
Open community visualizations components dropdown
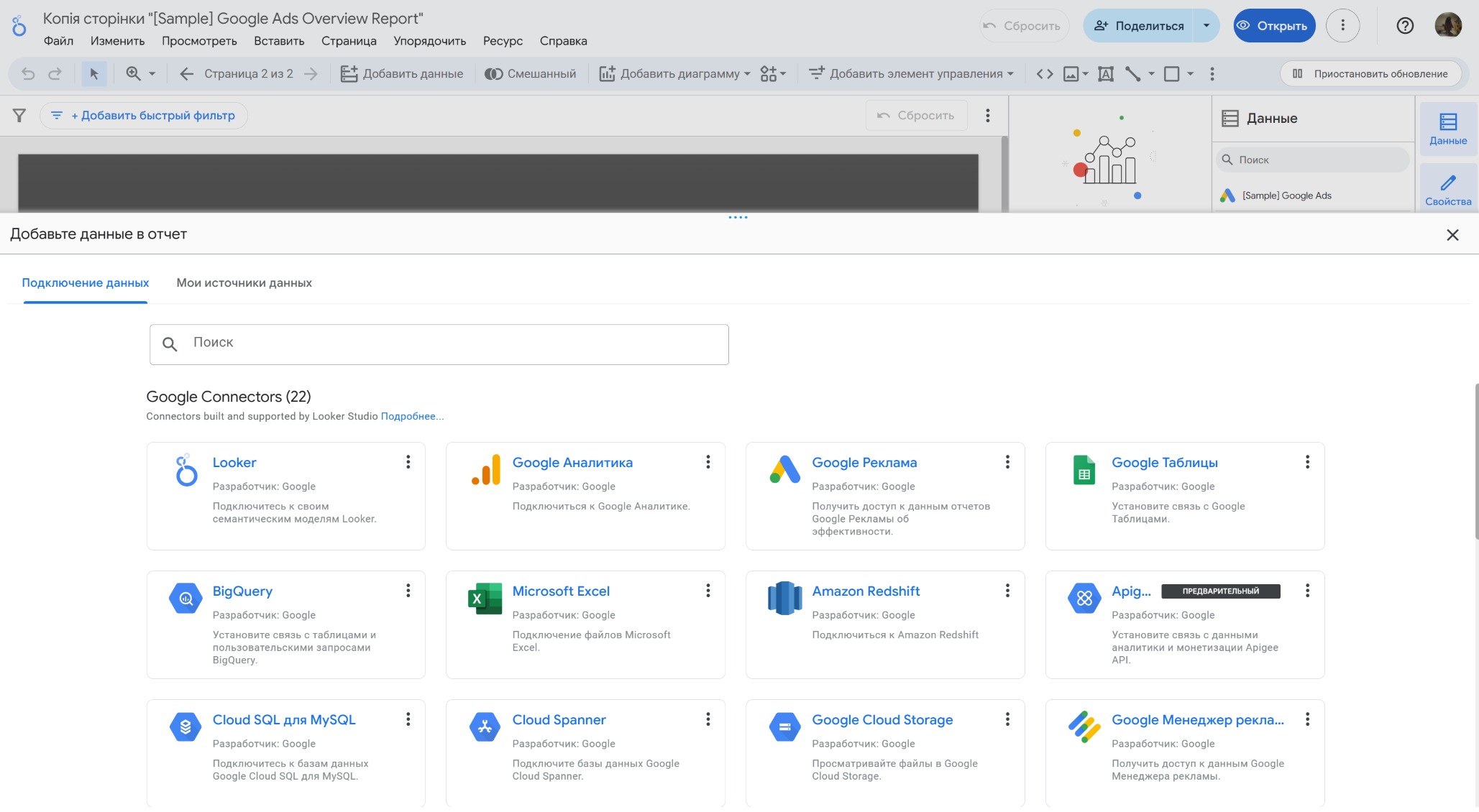pos(773,73)
